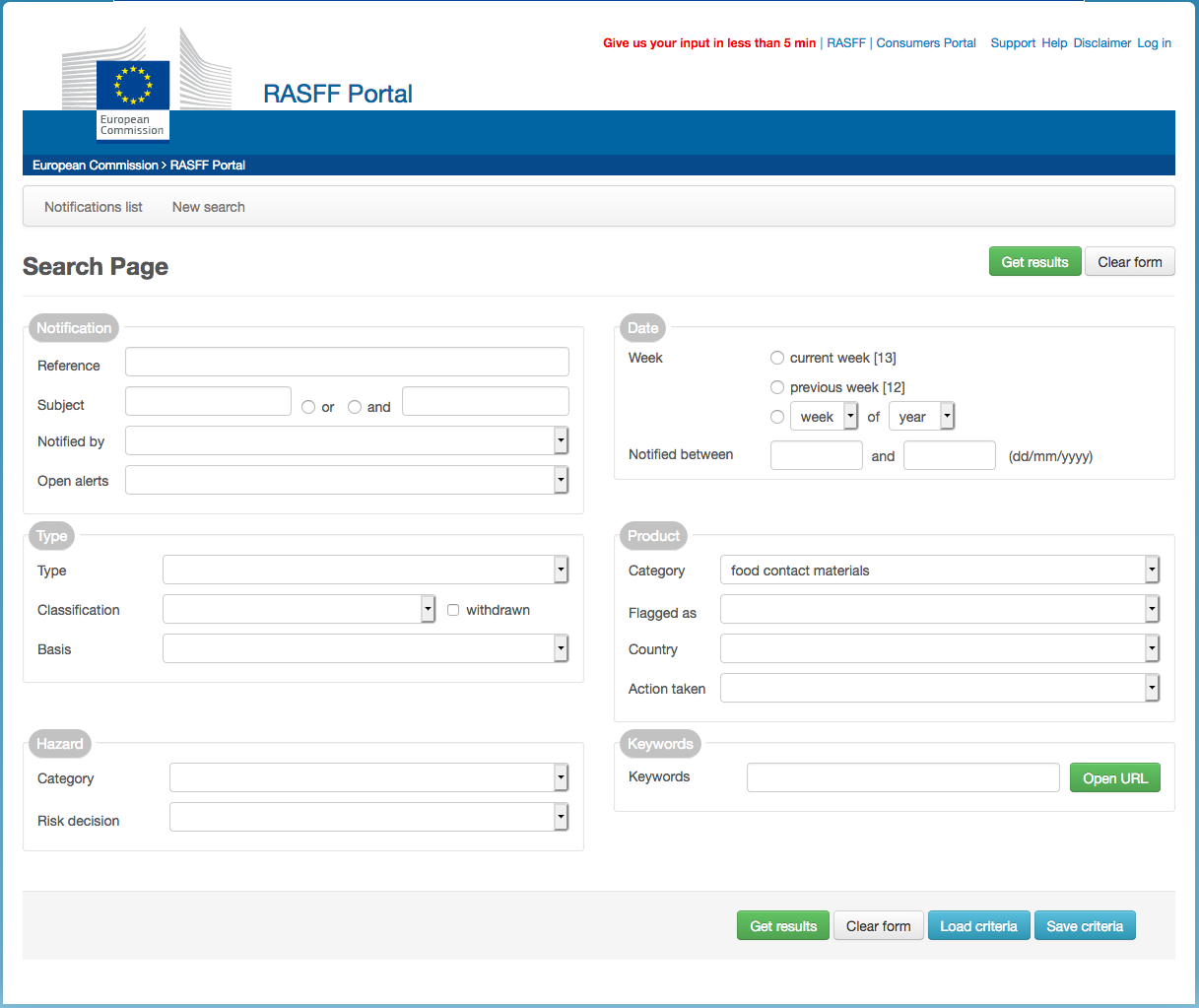Open the Notified by dropdown

tap(347, 440)
